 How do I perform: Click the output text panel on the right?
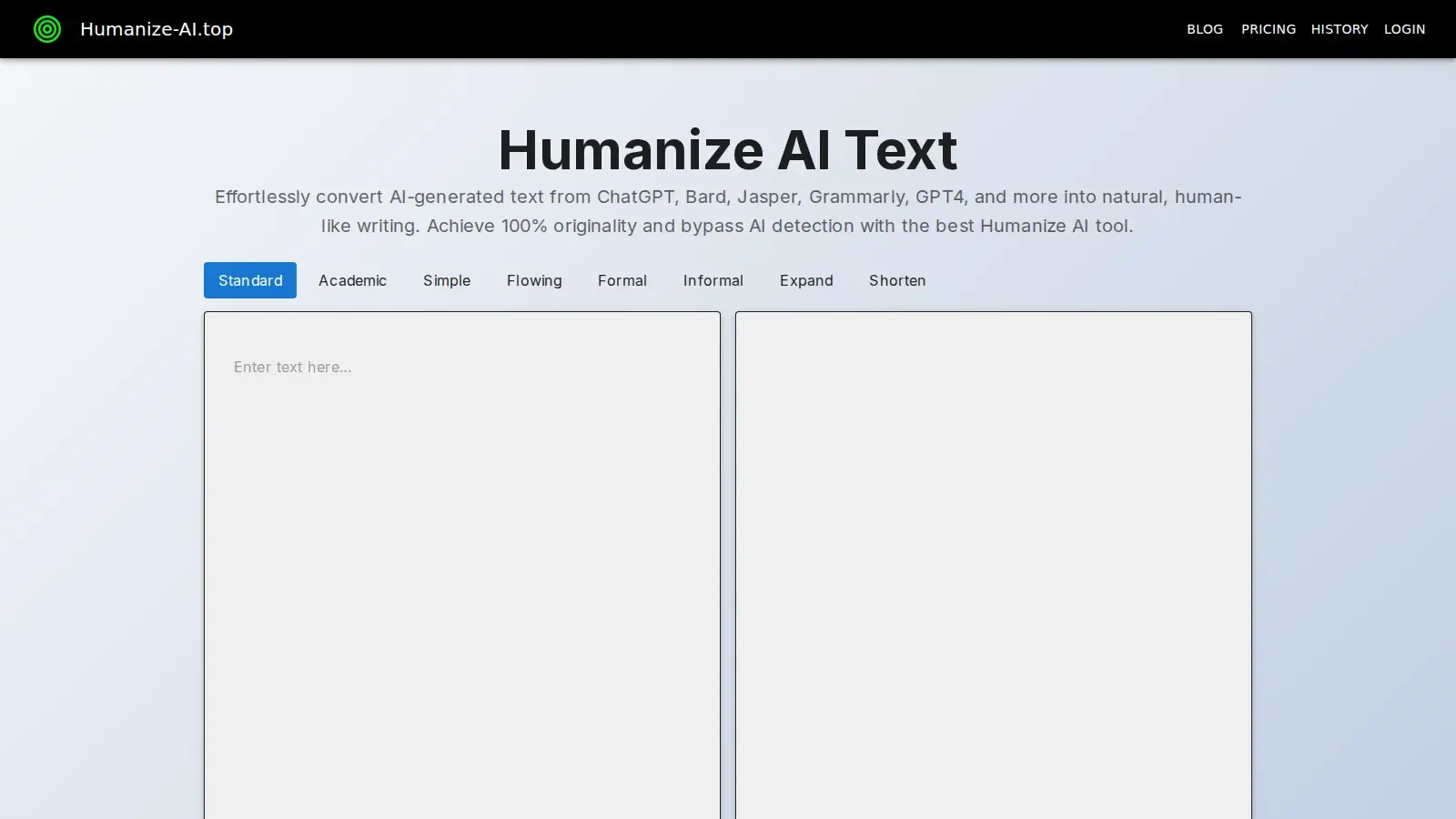[x=993, y=546]
